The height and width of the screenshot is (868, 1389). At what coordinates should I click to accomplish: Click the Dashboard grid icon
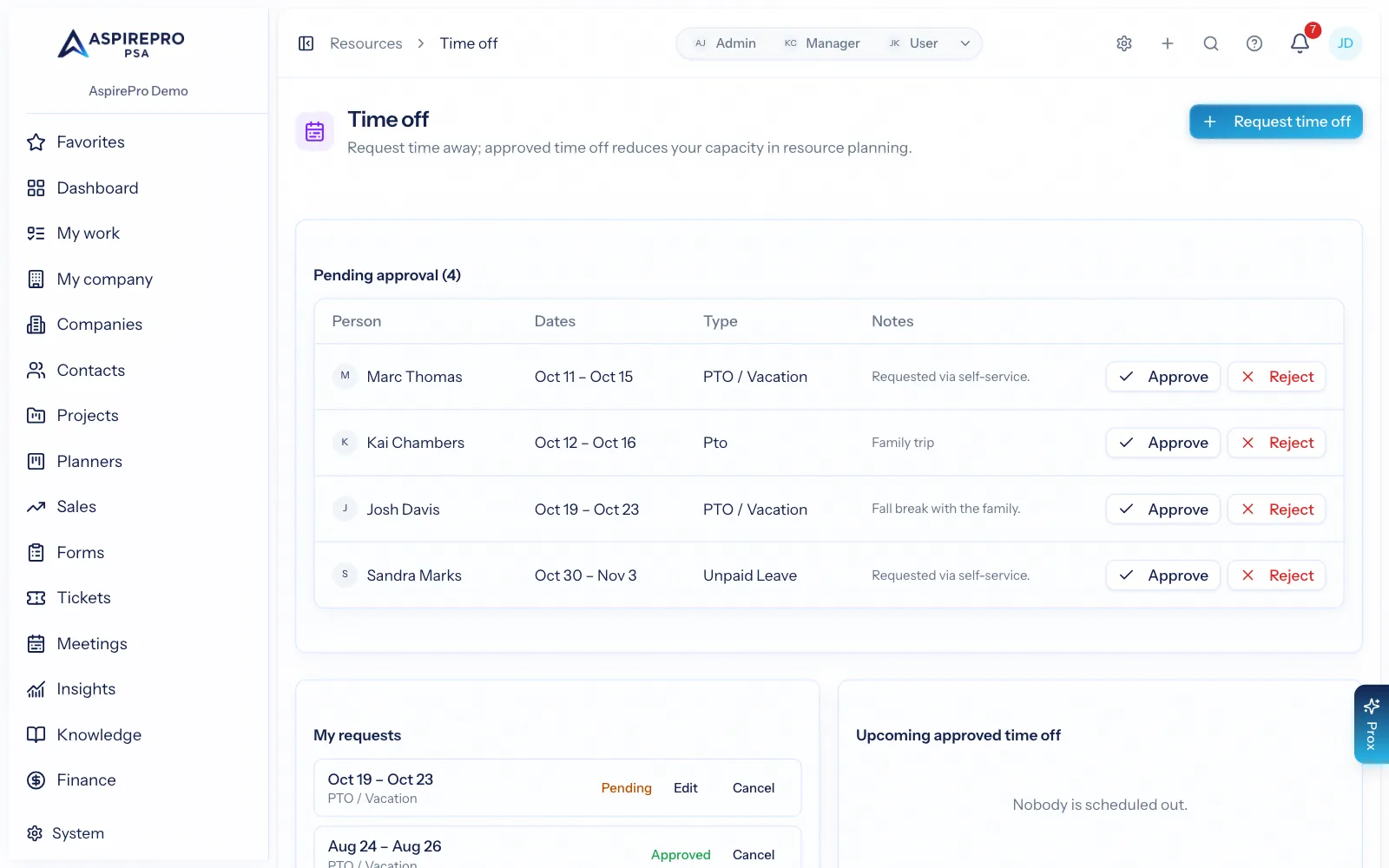click(36, 188)
